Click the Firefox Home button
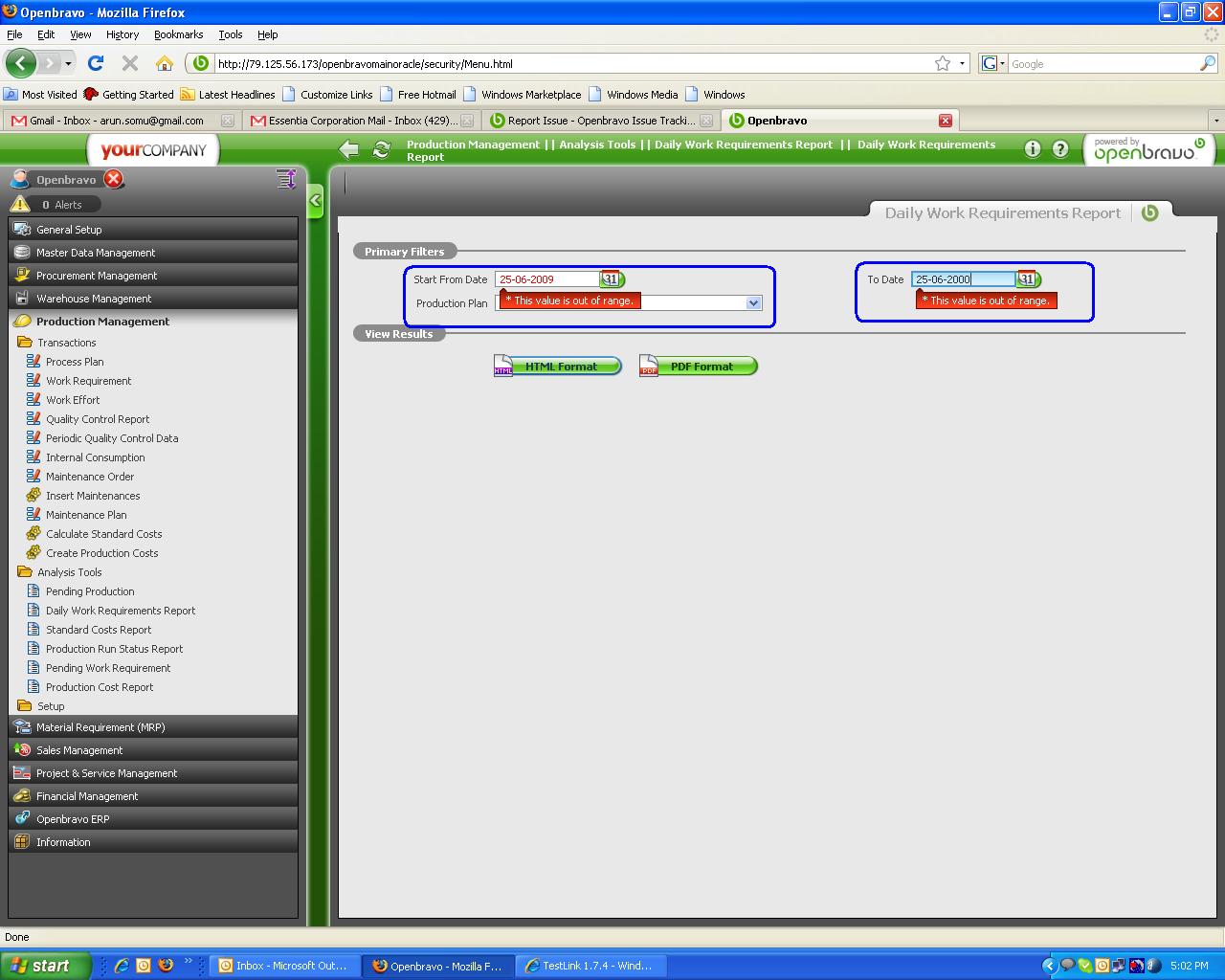 pyautogui.click(x=165, y=63)
